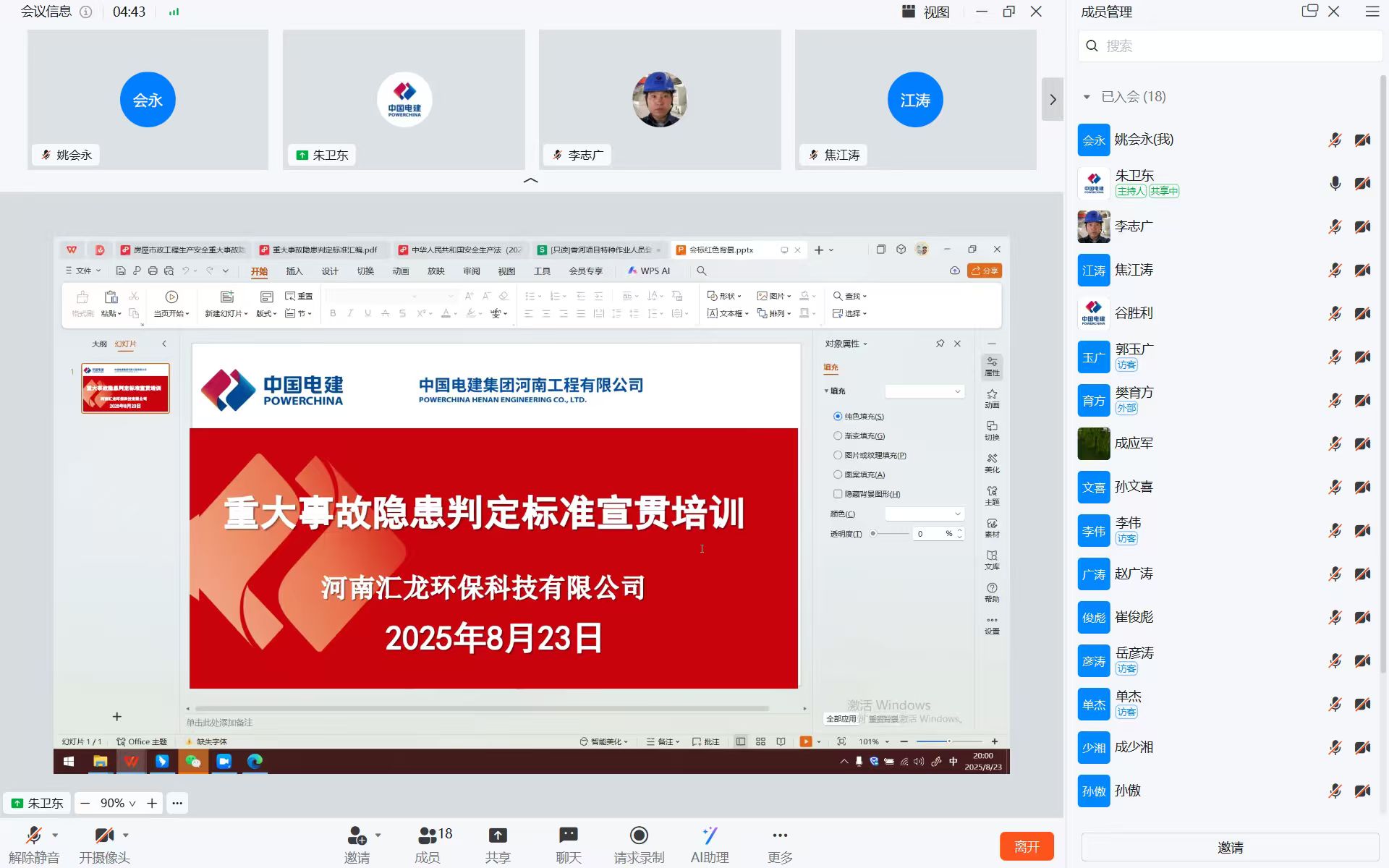Toggle 姚会永 microphone in member list
This screenshot has height=868, width=1389.
click(1335, 140)
